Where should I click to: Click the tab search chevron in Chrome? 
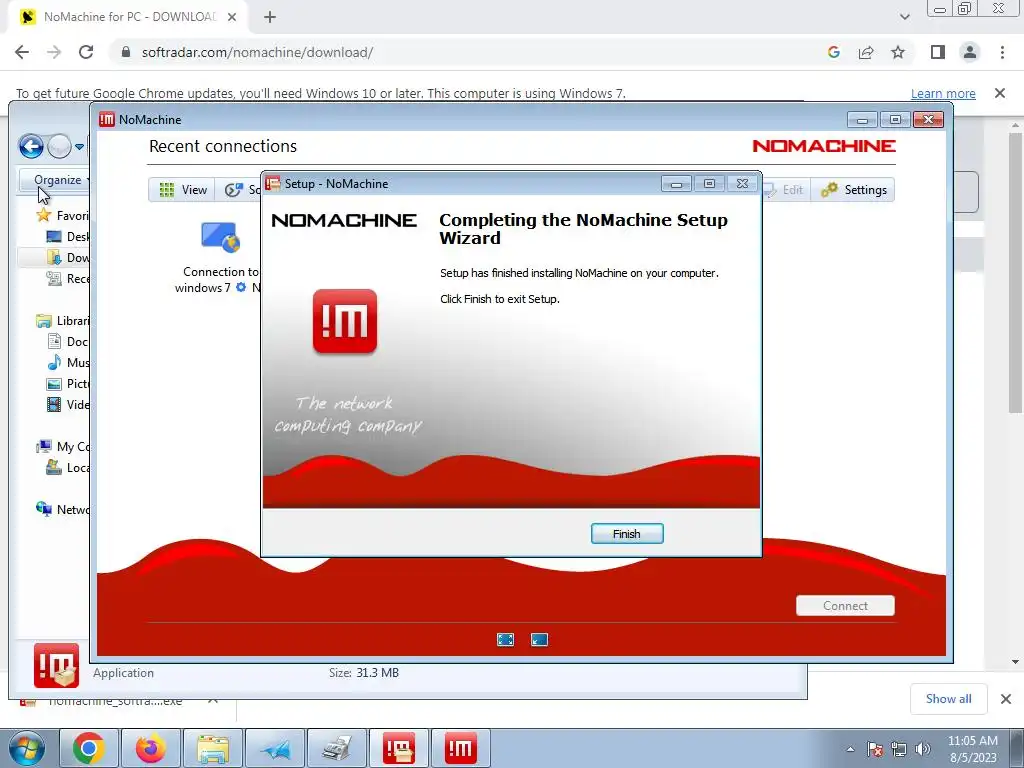pos(904,17)
